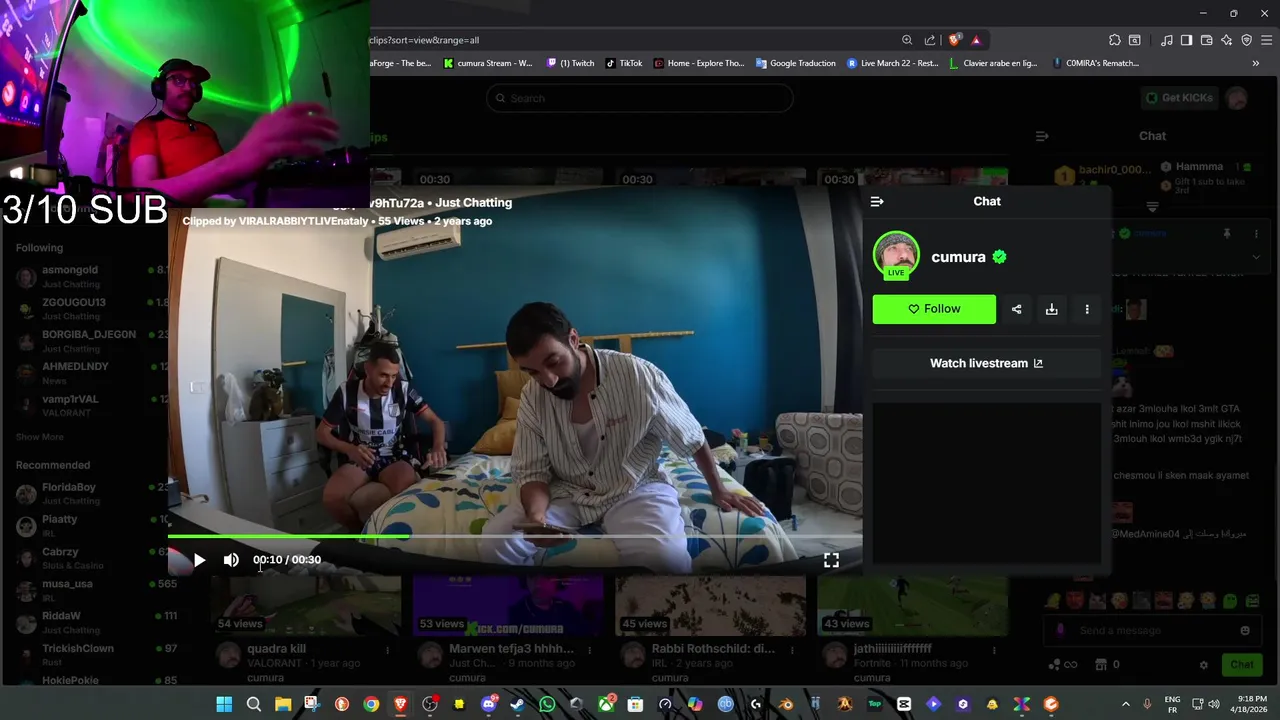This screenshot has height=720, width=1280.
Task: Open the Watch livestream link
Action: [x=986, y=363]
